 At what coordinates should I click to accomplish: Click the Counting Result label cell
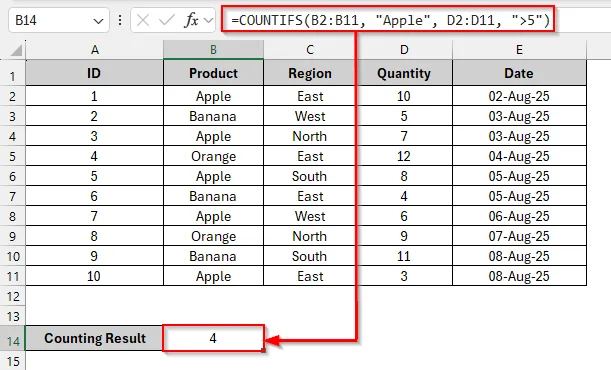[x=94, y=338]
